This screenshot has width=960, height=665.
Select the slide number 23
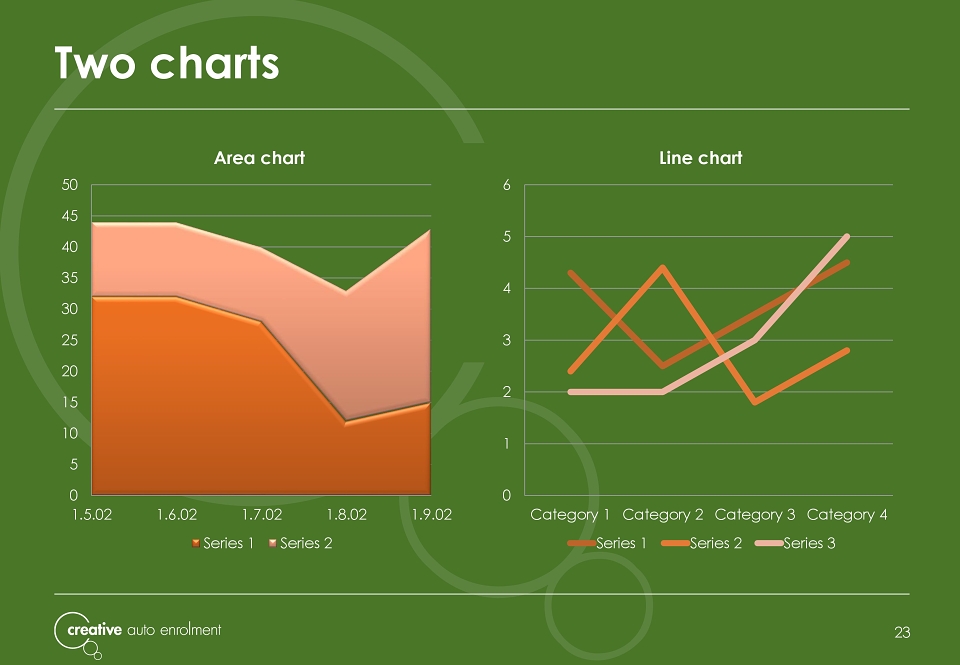[902, 633]
